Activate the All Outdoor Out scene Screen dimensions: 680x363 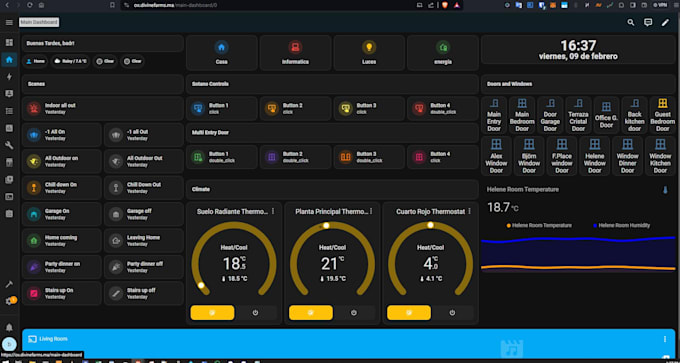click(144, 161)
